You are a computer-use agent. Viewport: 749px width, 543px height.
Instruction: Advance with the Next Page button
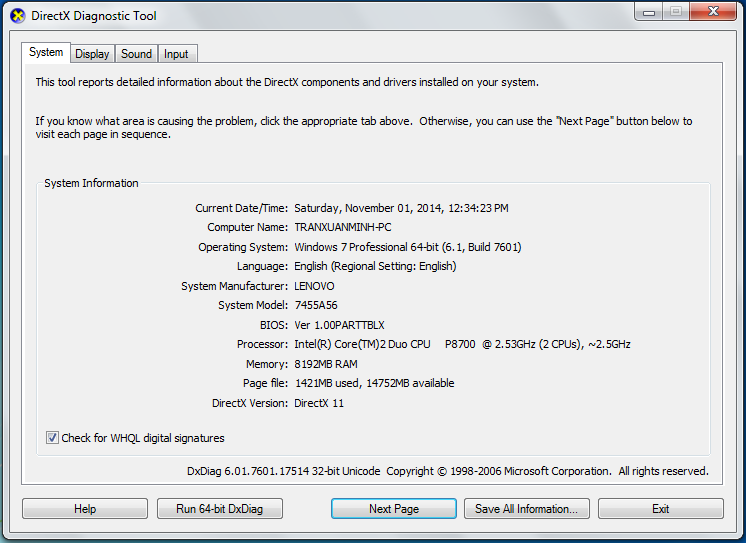[x=394, y=509]
